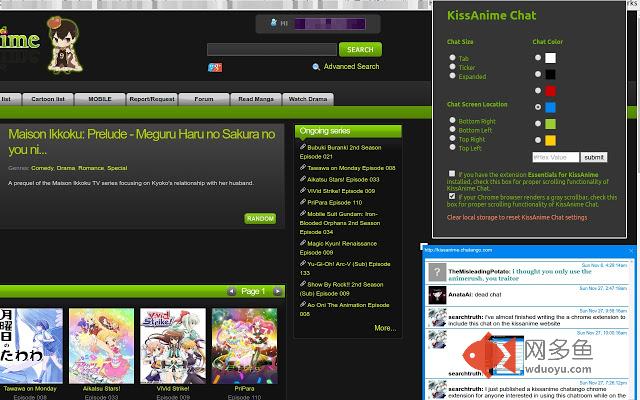Open Aikatsu Stars! thumbnail
This screenshot has height=400, width=640.
(x=101, y=346)
